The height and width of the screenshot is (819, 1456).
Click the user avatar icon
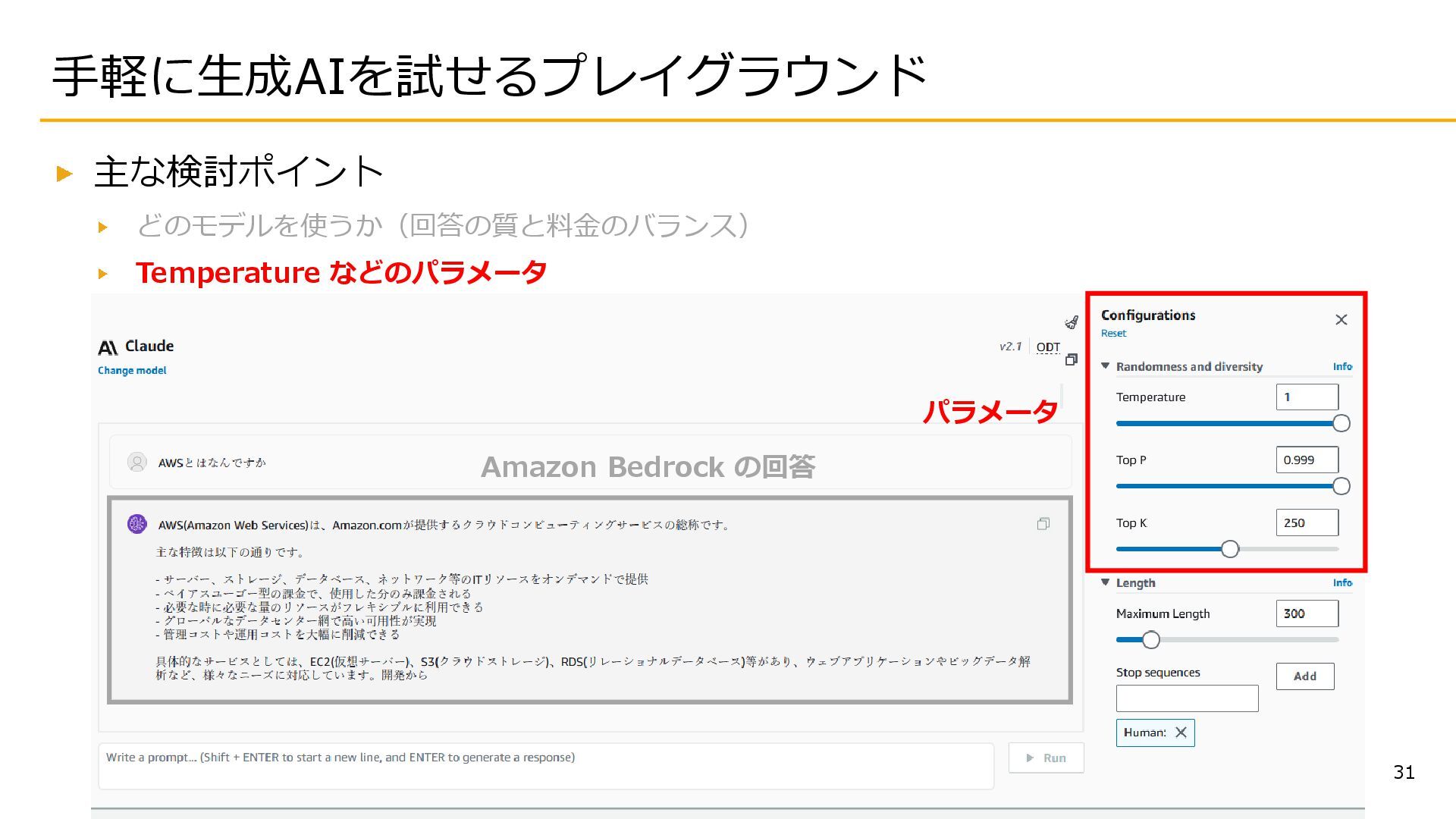137,462
